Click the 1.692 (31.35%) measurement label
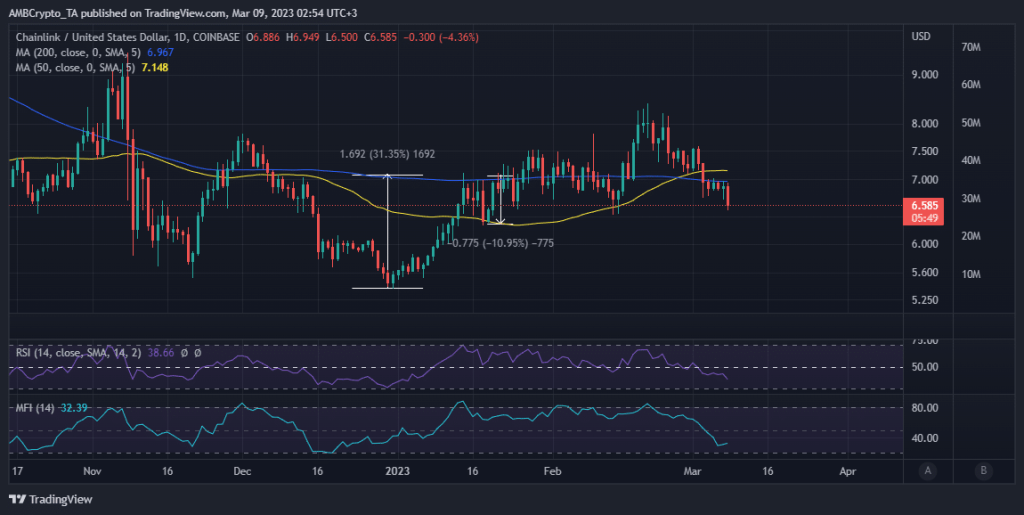Viewport: 1024px width, 515px height. click(x=386, y=154)
